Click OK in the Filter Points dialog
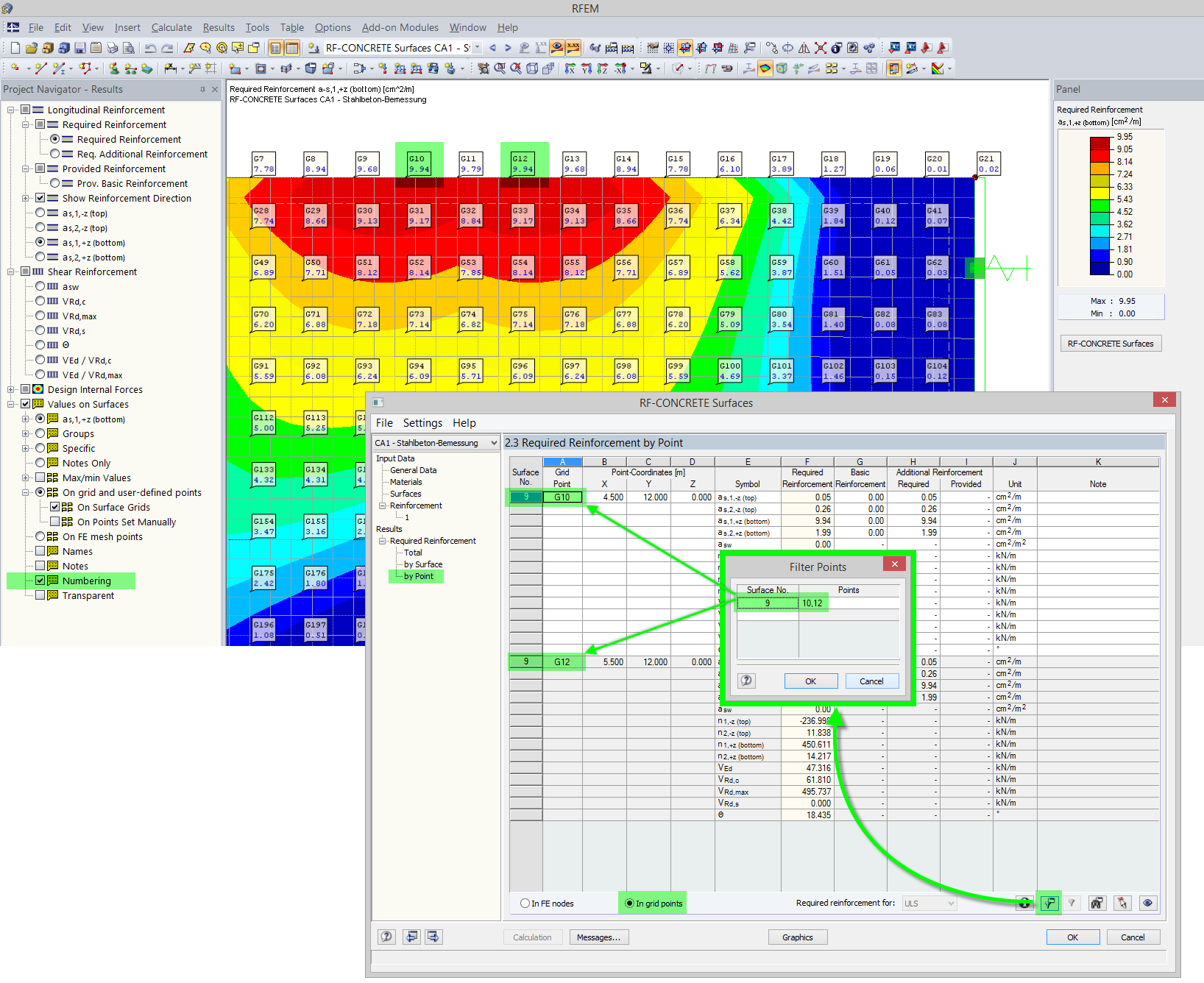This screenshot has width=1204, height=983. click(810, 681)
